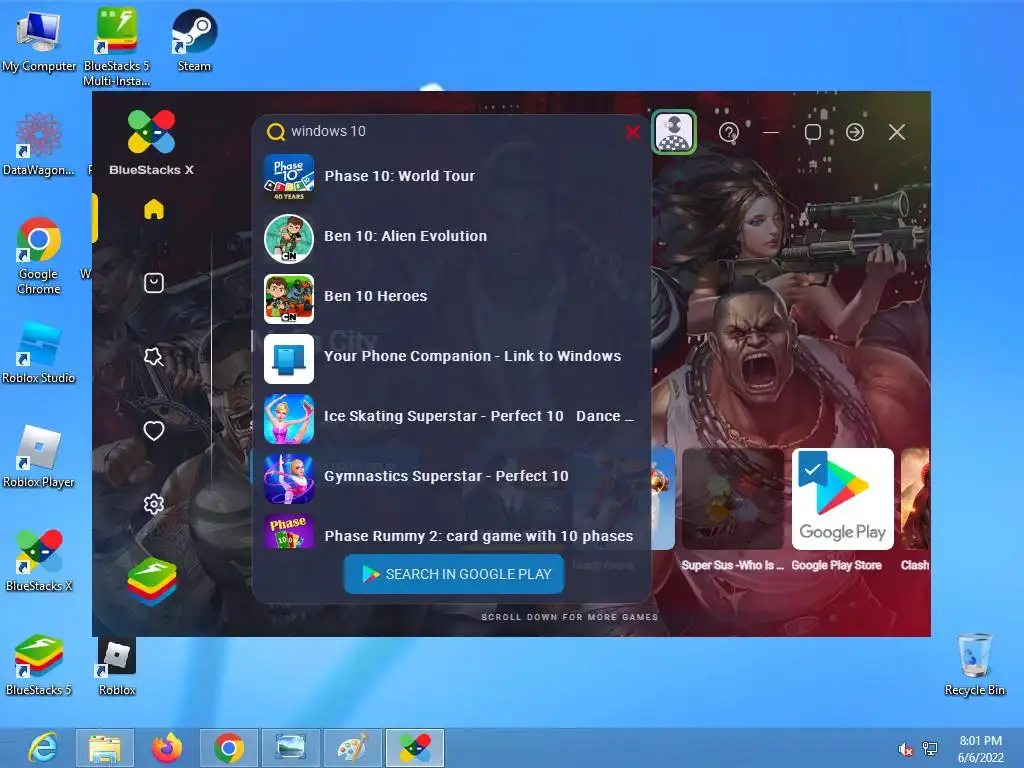Open the Favorites heart icon in sidebar
Image resolution: width=1024 pixels, height=768 pixels.
[x=153, y=430]
